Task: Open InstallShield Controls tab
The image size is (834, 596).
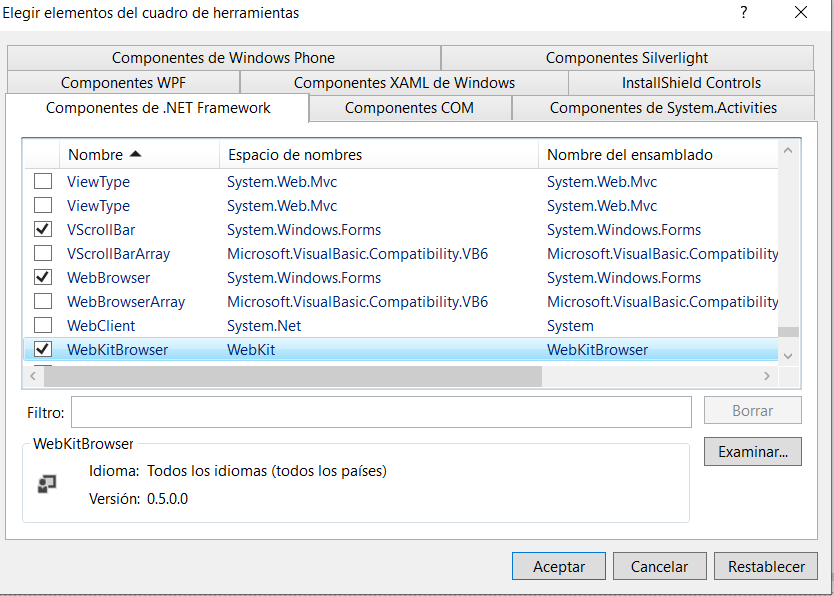Action: [691, 82]
